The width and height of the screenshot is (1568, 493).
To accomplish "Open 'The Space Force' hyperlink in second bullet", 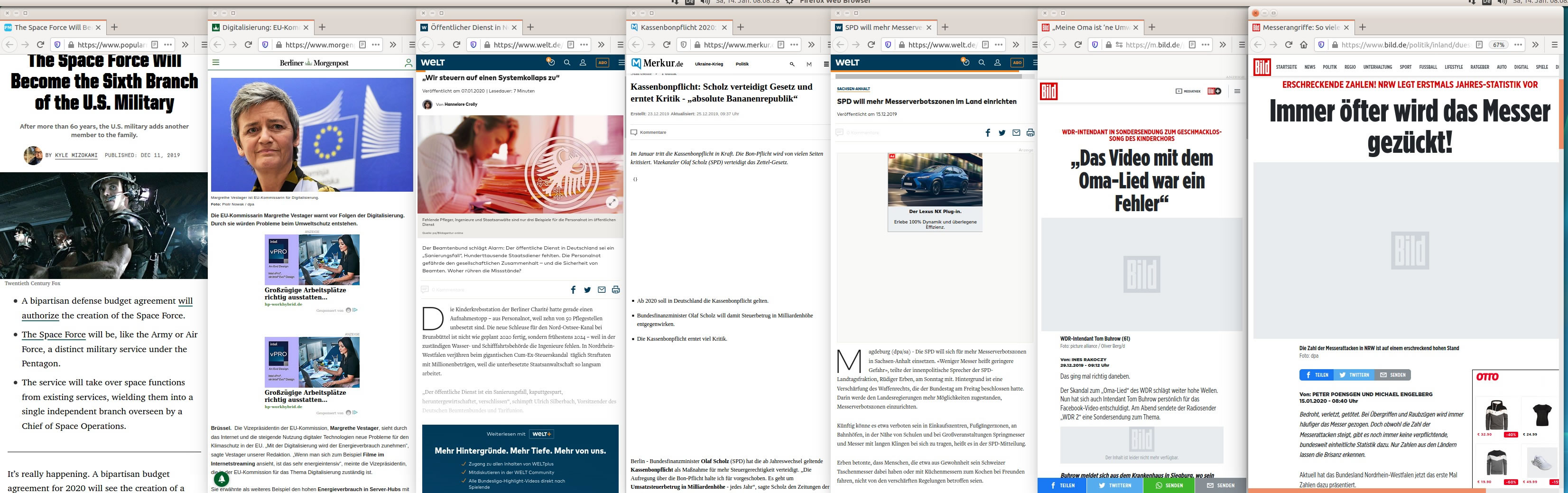I will pos(54,334).
